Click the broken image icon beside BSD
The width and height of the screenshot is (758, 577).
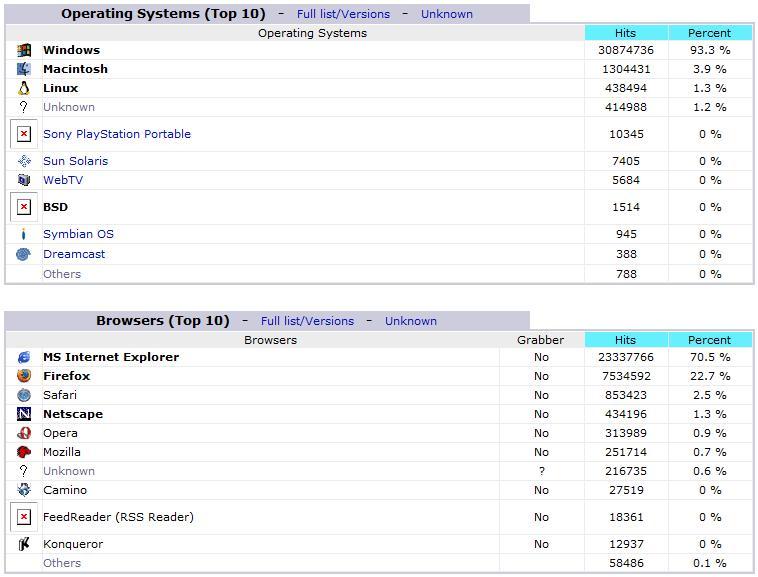tap(24, 207)
